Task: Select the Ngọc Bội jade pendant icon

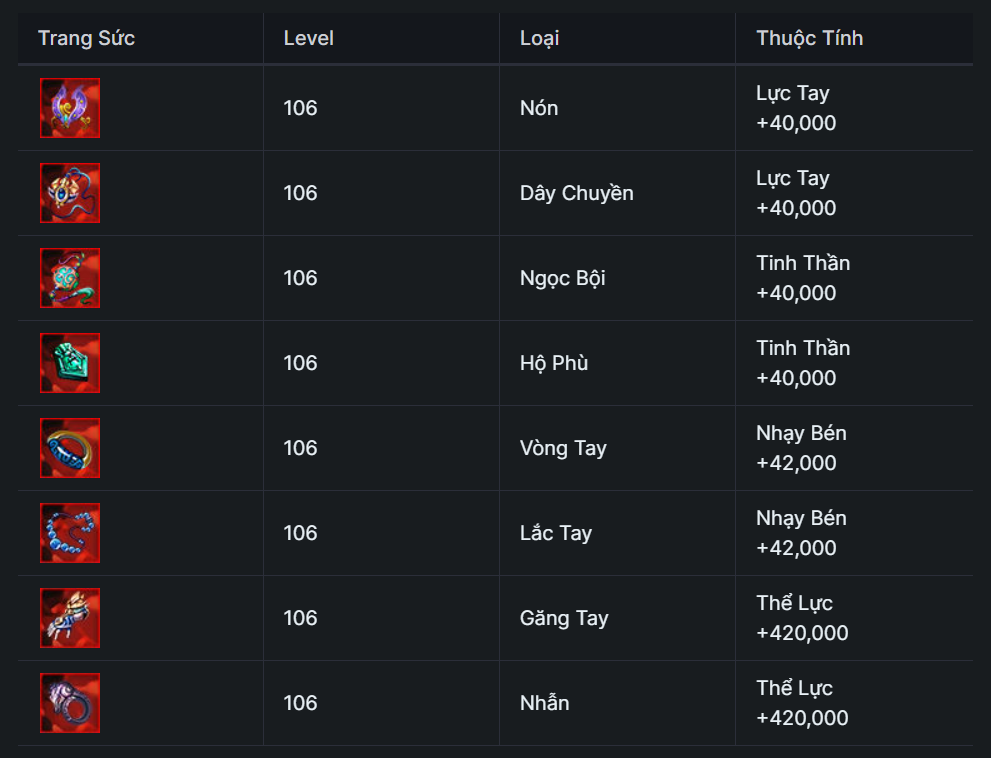Action: pos(70,278)
